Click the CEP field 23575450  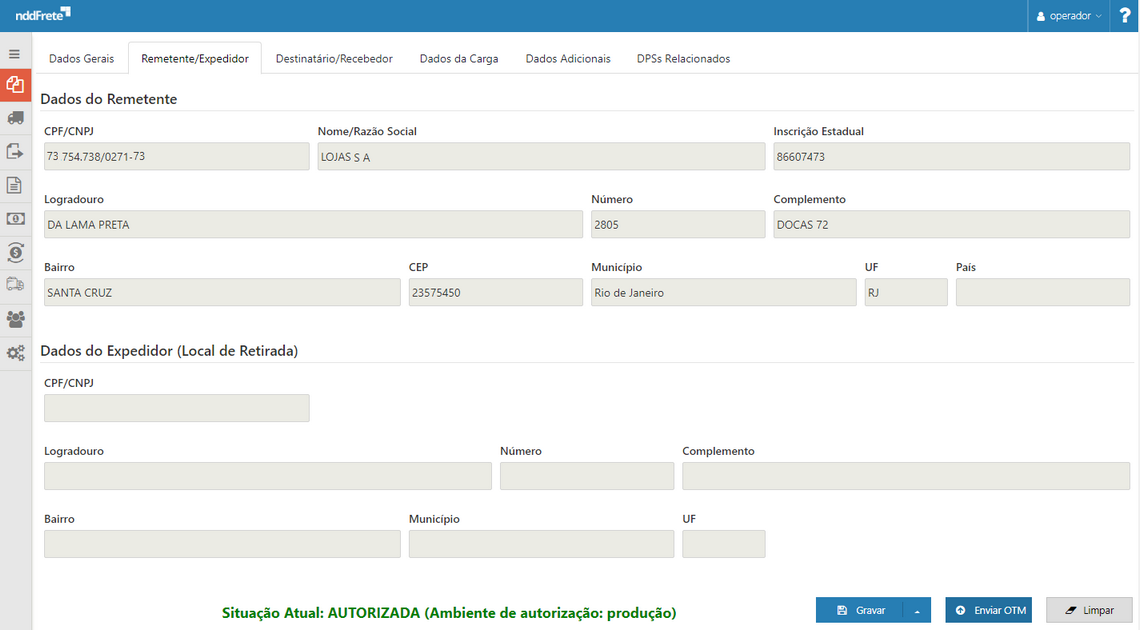(495, 292)
